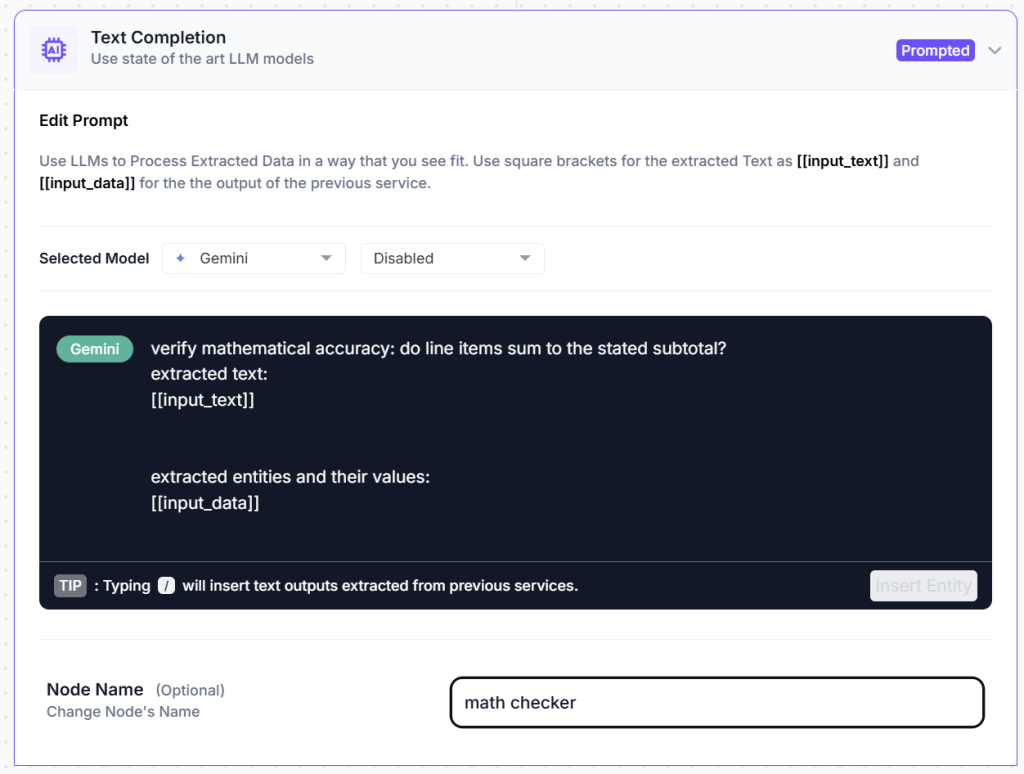Click the "extracted entities and their values" line

point(290,477)
